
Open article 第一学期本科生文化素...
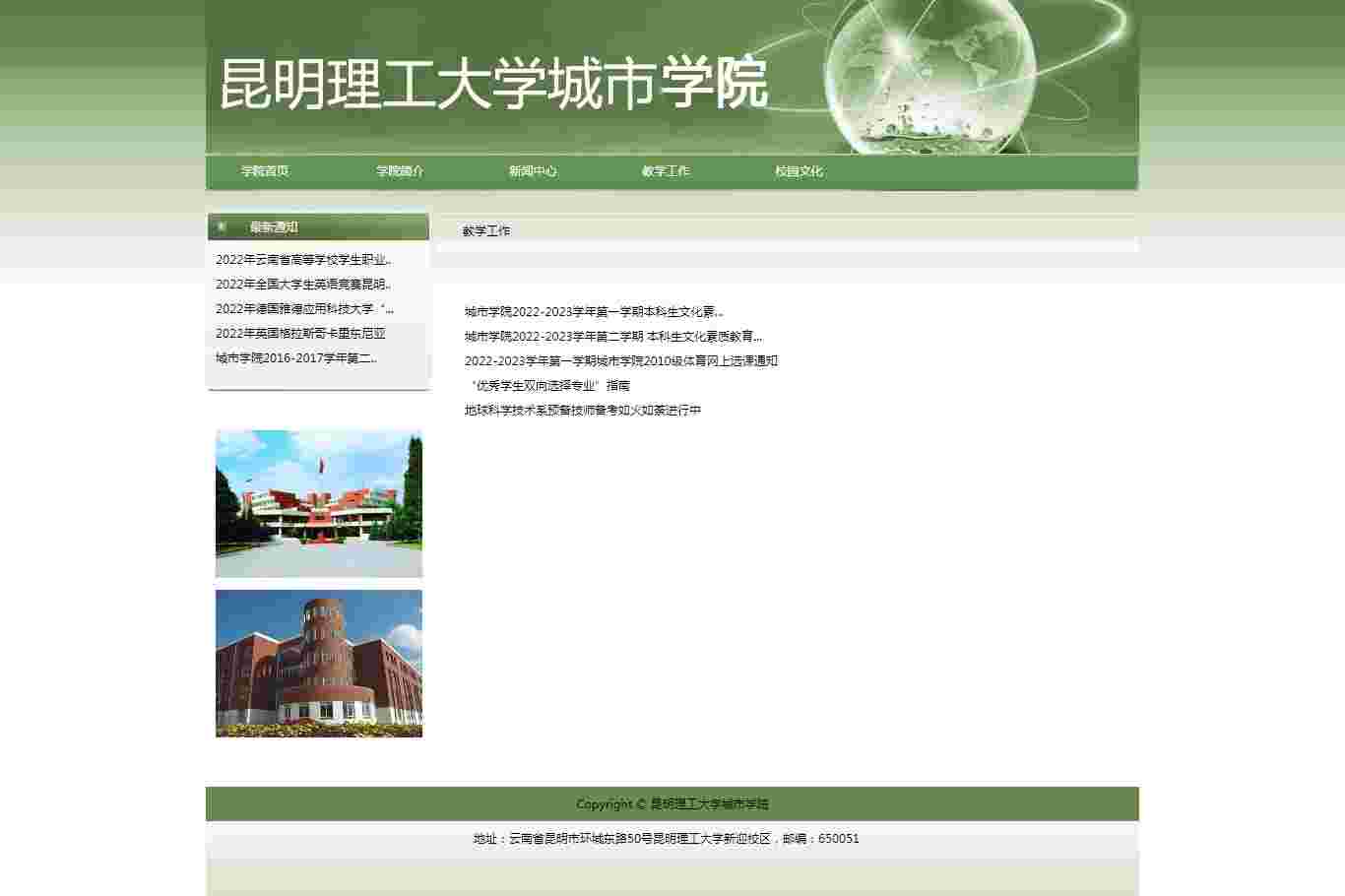[594, 312]
